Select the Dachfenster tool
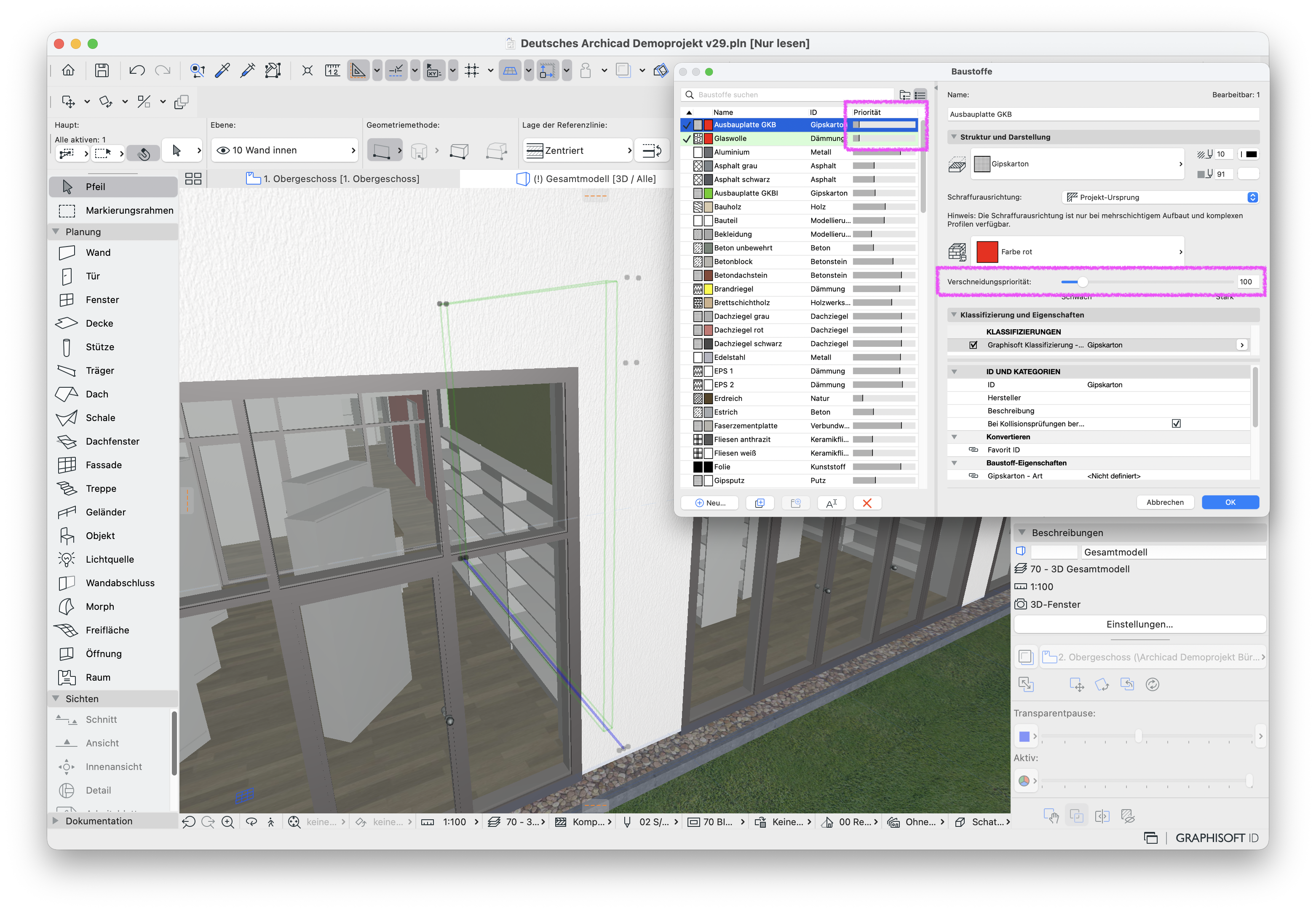 coord(113,441)
